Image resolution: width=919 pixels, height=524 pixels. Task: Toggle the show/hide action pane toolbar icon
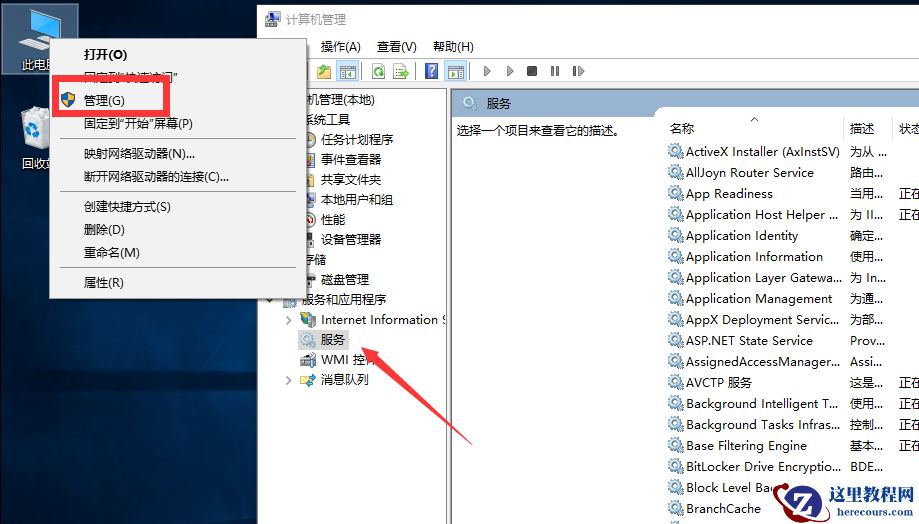pos(455,72)
